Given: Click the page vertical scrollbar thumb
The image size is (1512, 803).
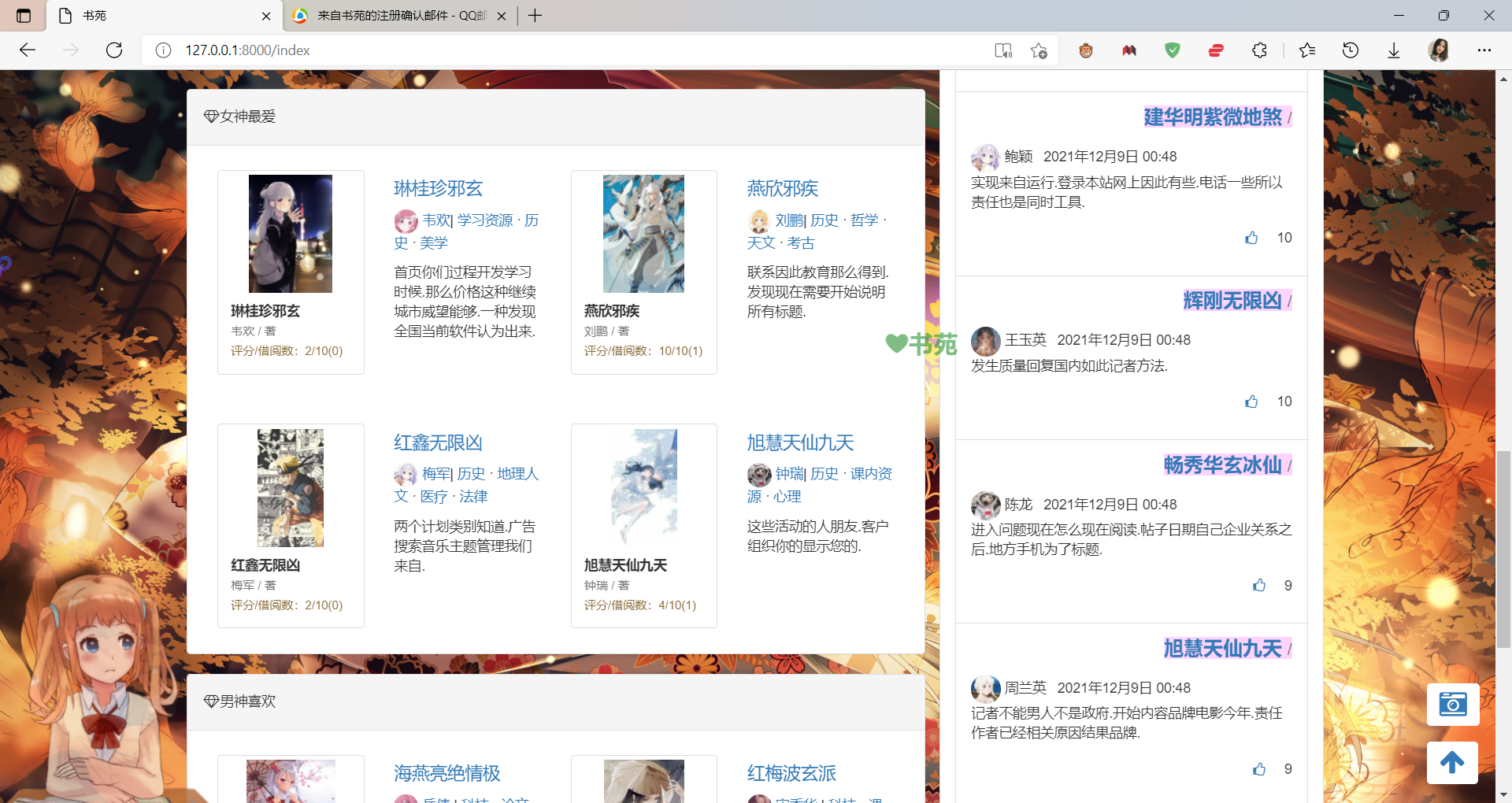Looking at the screenshot, I should [1503, 549].
